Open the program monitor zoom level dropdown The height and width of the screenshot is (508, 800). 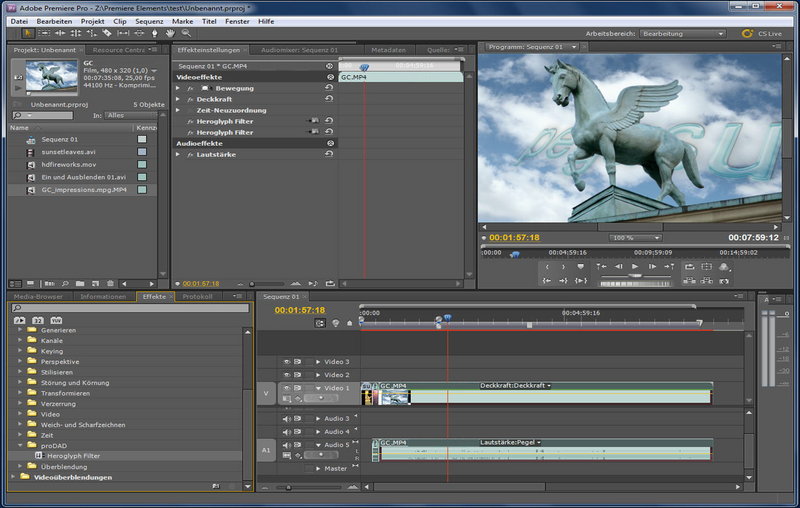(x=635, y=238)
